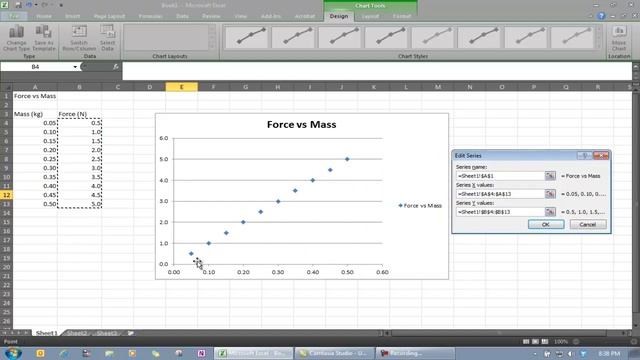The height and width of the screenshot is (360, 640).
Task: Switch to Page Break Preview in status bar
Action: (x=544, y=342)
